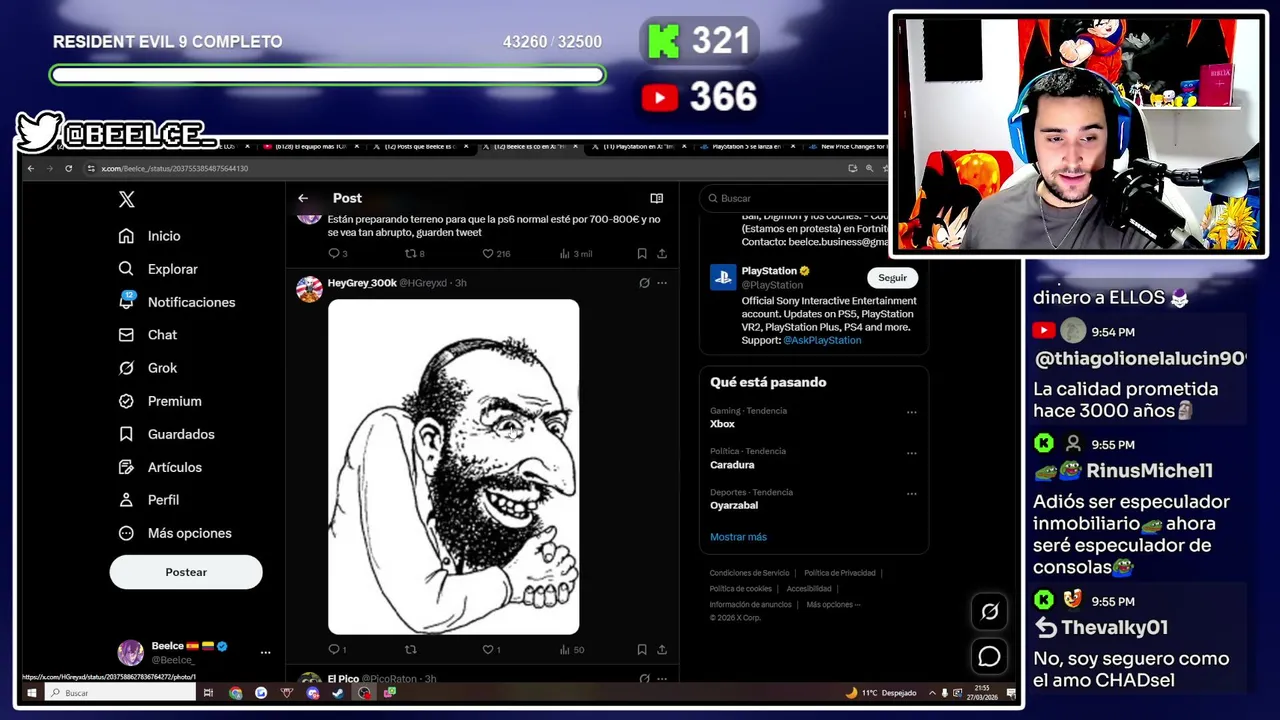Open @AskPlayStation link
Image resolution: width=1280 pixels, height=720 pixels.
822,340
